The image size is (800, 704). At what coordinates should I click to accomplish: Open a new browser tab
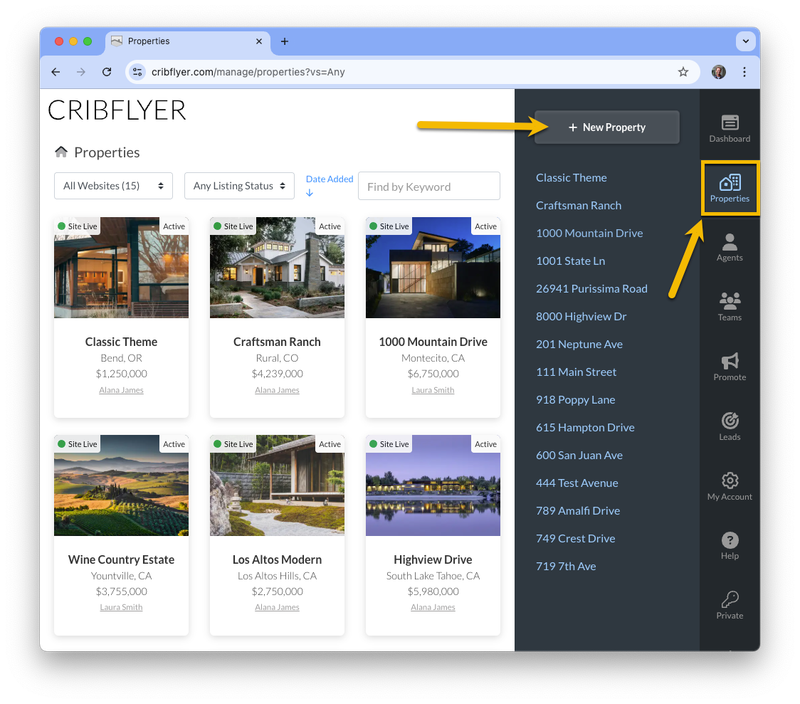point(285,41)
